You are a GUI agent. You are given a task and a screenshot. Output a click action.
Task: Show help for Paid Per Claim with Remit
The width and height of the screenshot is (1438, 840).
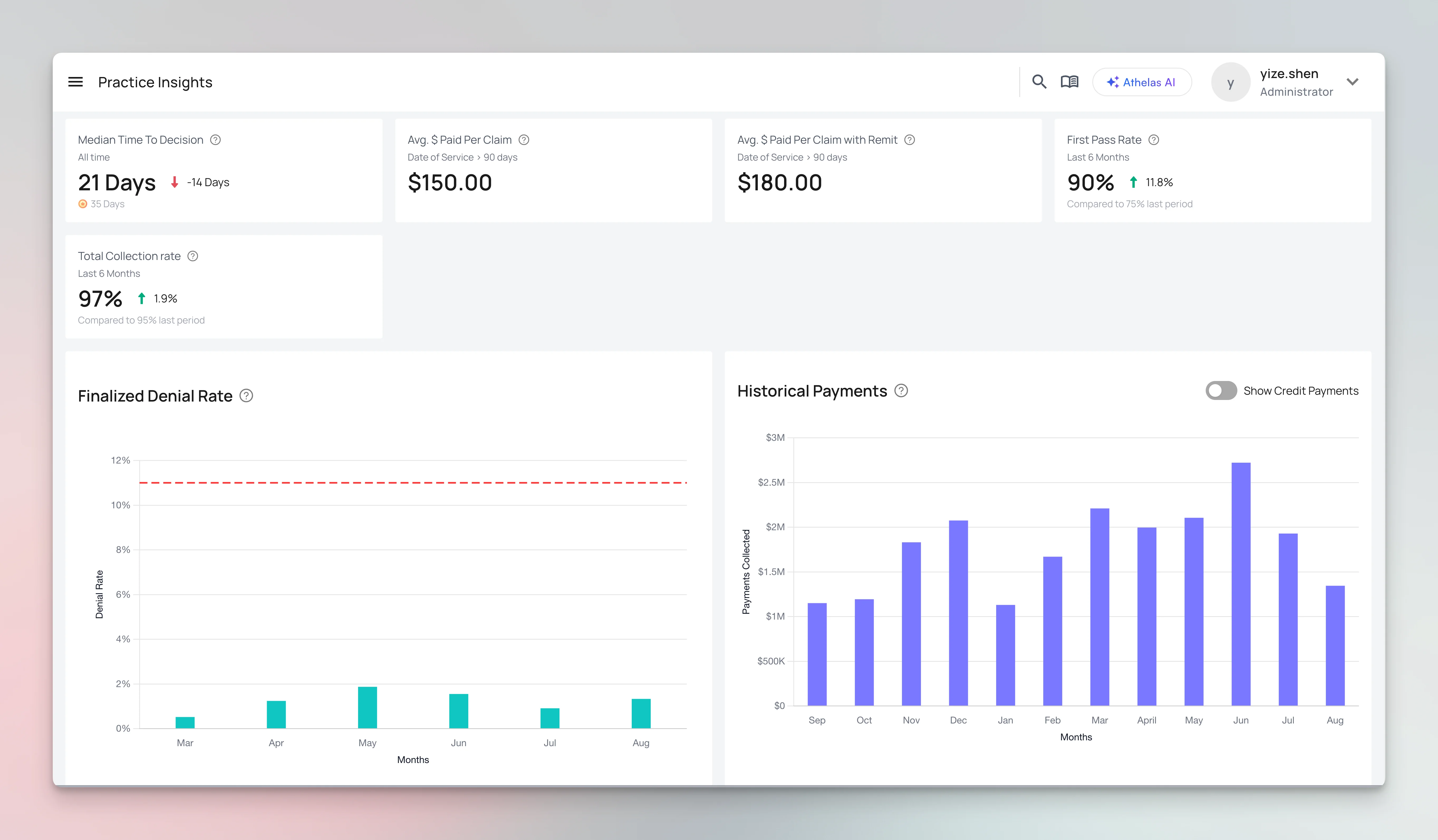(x=910, y=140)
